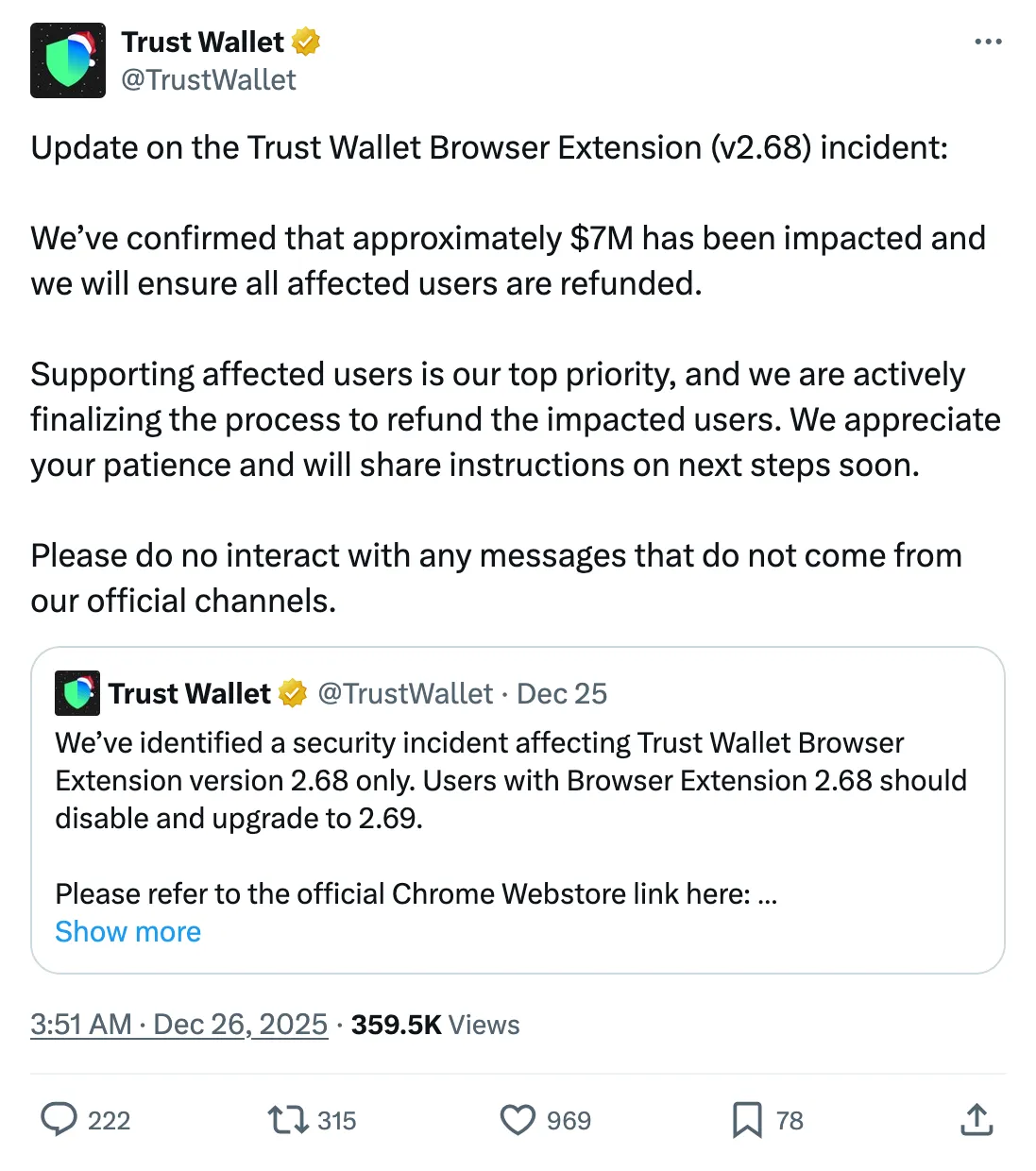The image size is (1036, 1171).
Task: Repost this tweet via retweet icon
Action: [x=287, y=1120]
